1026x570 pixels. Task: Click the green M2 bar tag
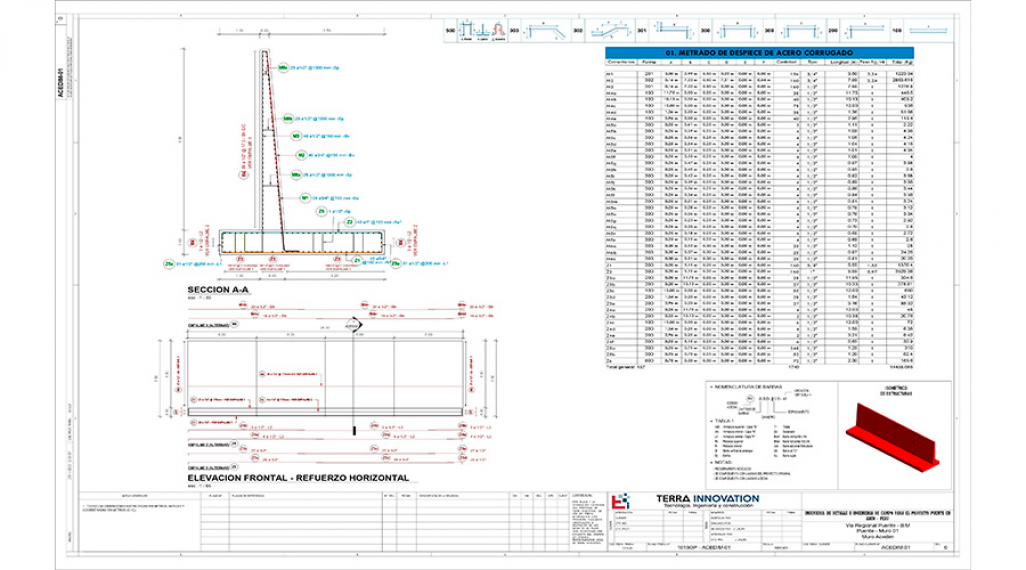click(x=301, y=155)
